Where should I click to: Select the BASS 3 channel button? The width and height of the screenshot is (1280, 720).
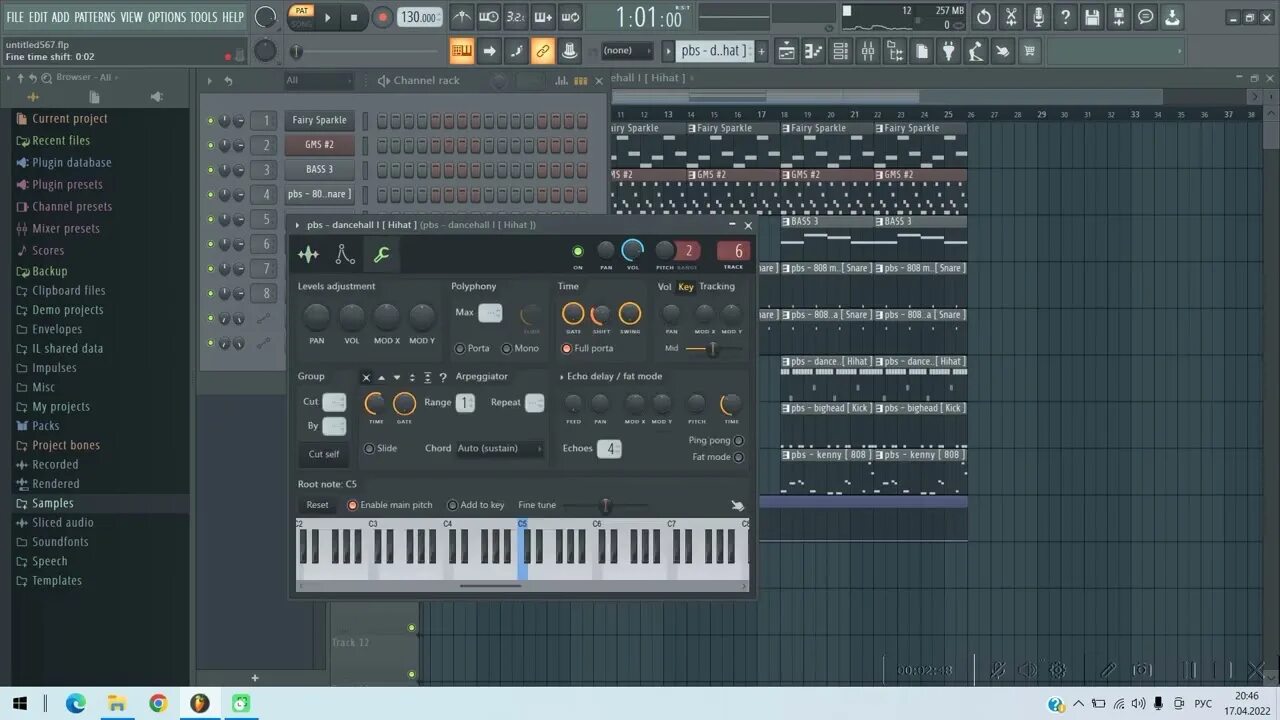pos(319,170)
